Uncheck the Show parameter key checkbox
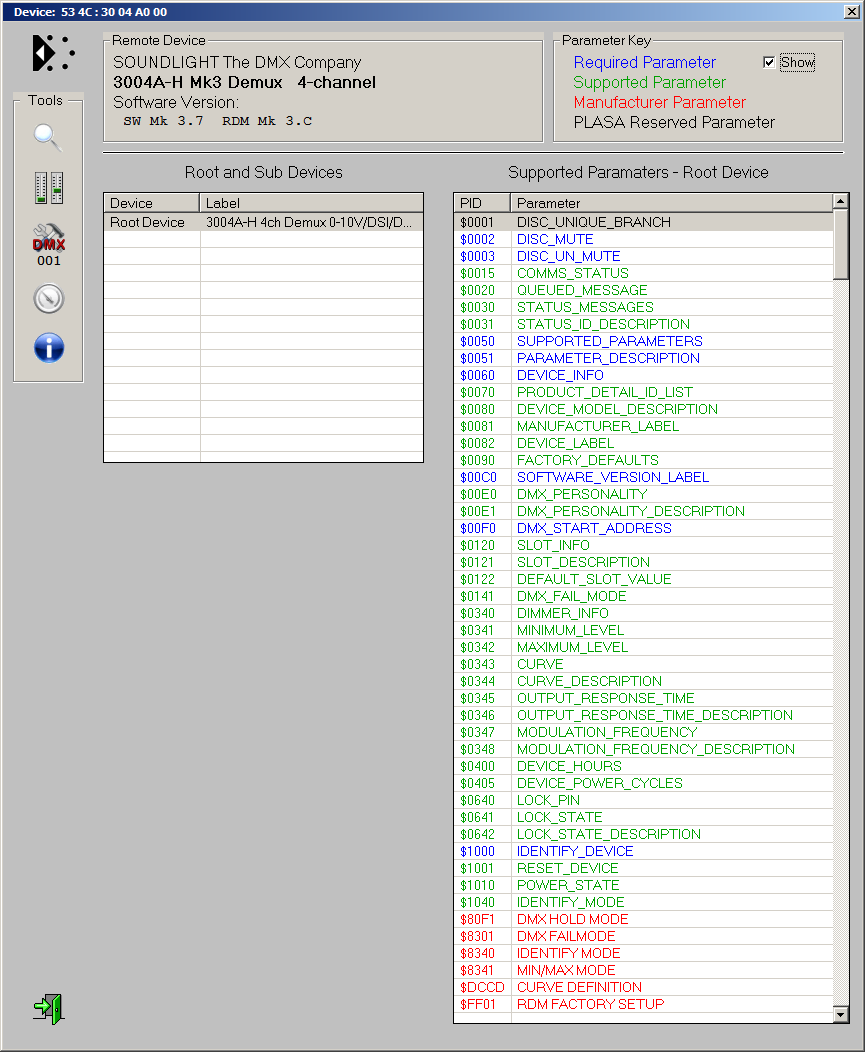The height and width of the screenshot is (1052, 865). (769, 63)
